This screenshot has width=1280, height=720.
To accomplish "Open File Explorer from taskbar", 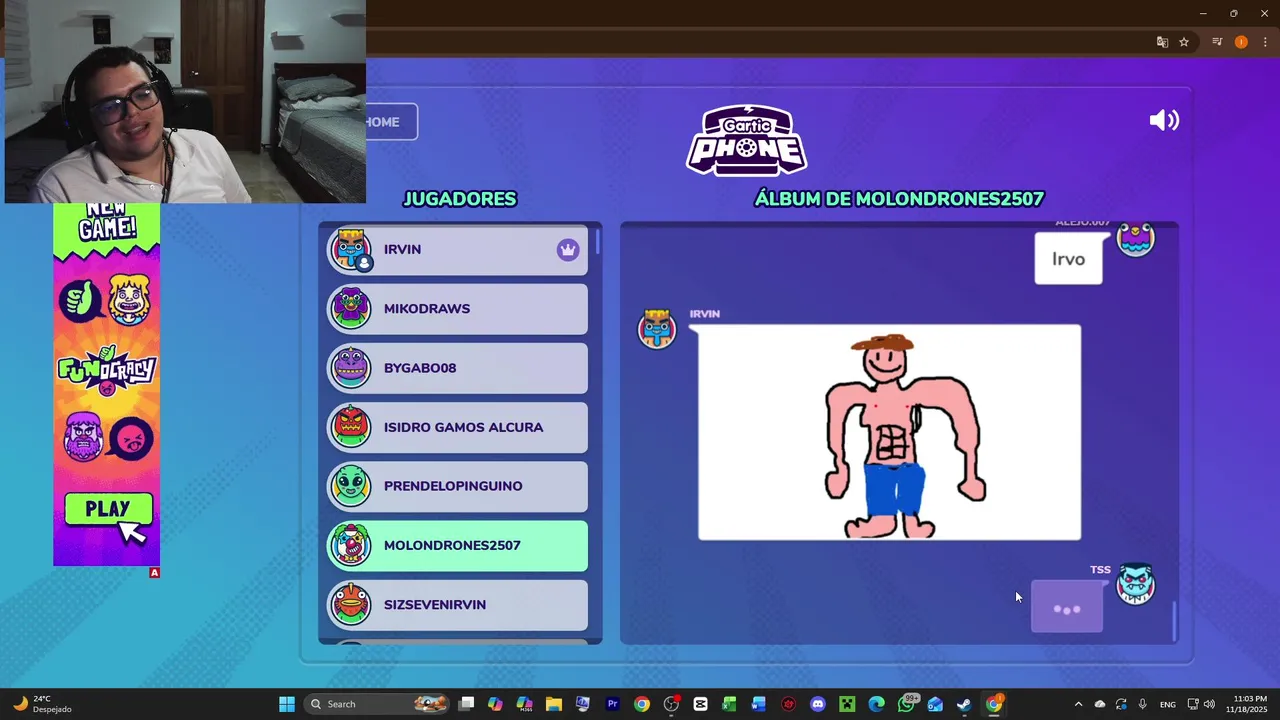I will point(554,704).
